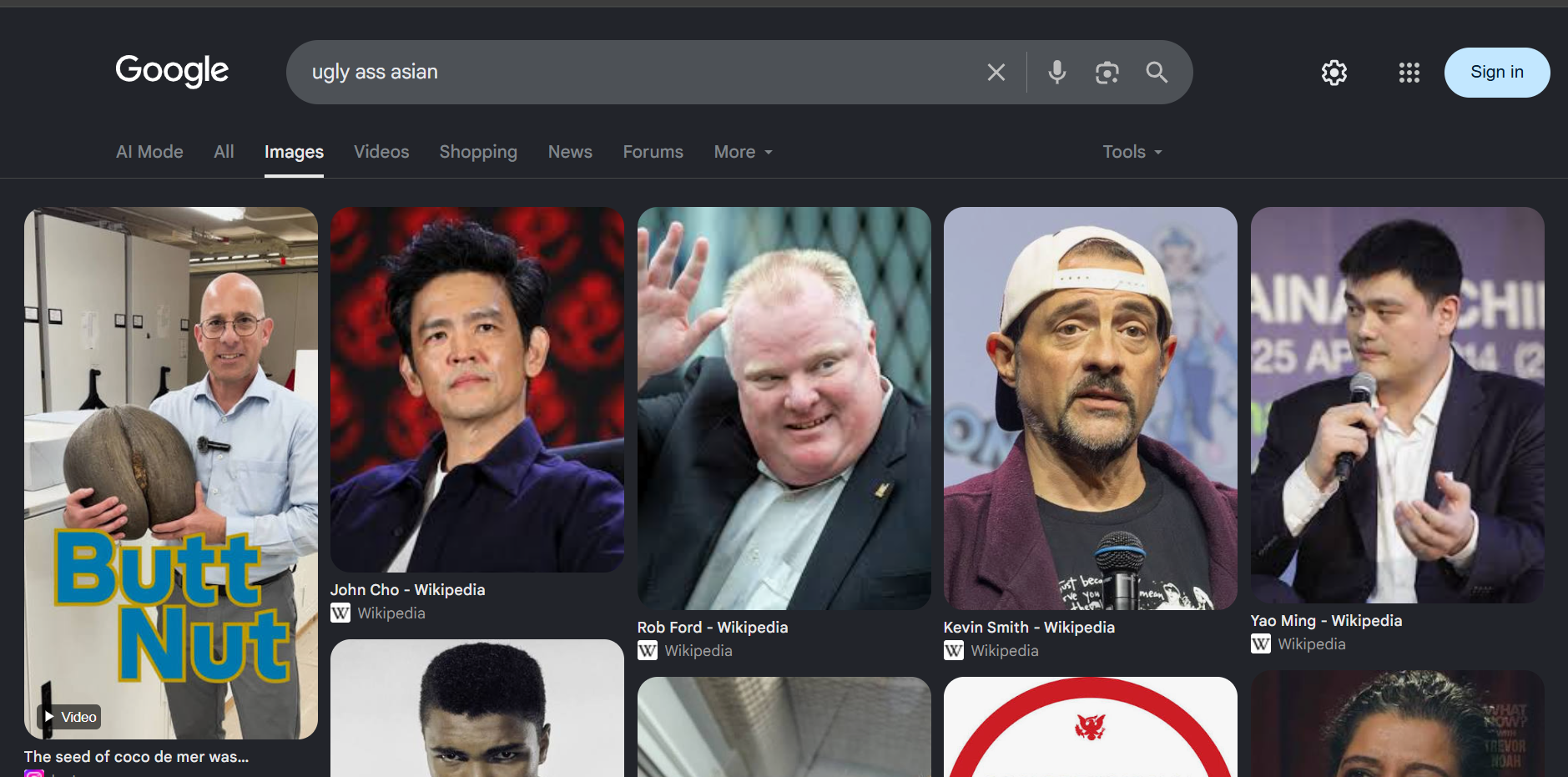The height and width of the screenshot is (777, 1568).
Task: Click Wikipedia source icon under John Cho
Action: point(340,613)
